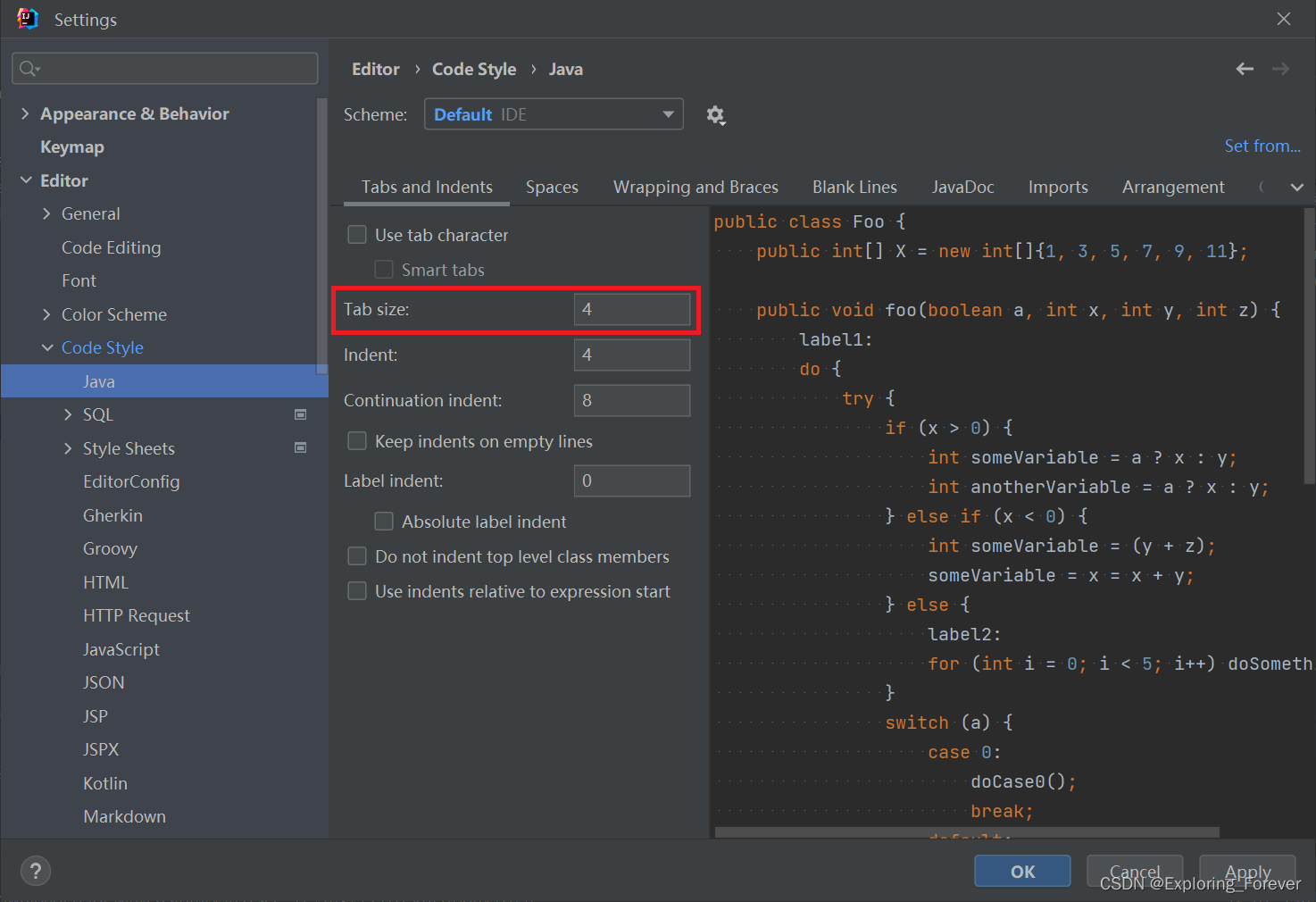Enable Keep indents on empty lines

tap(357, 441)
